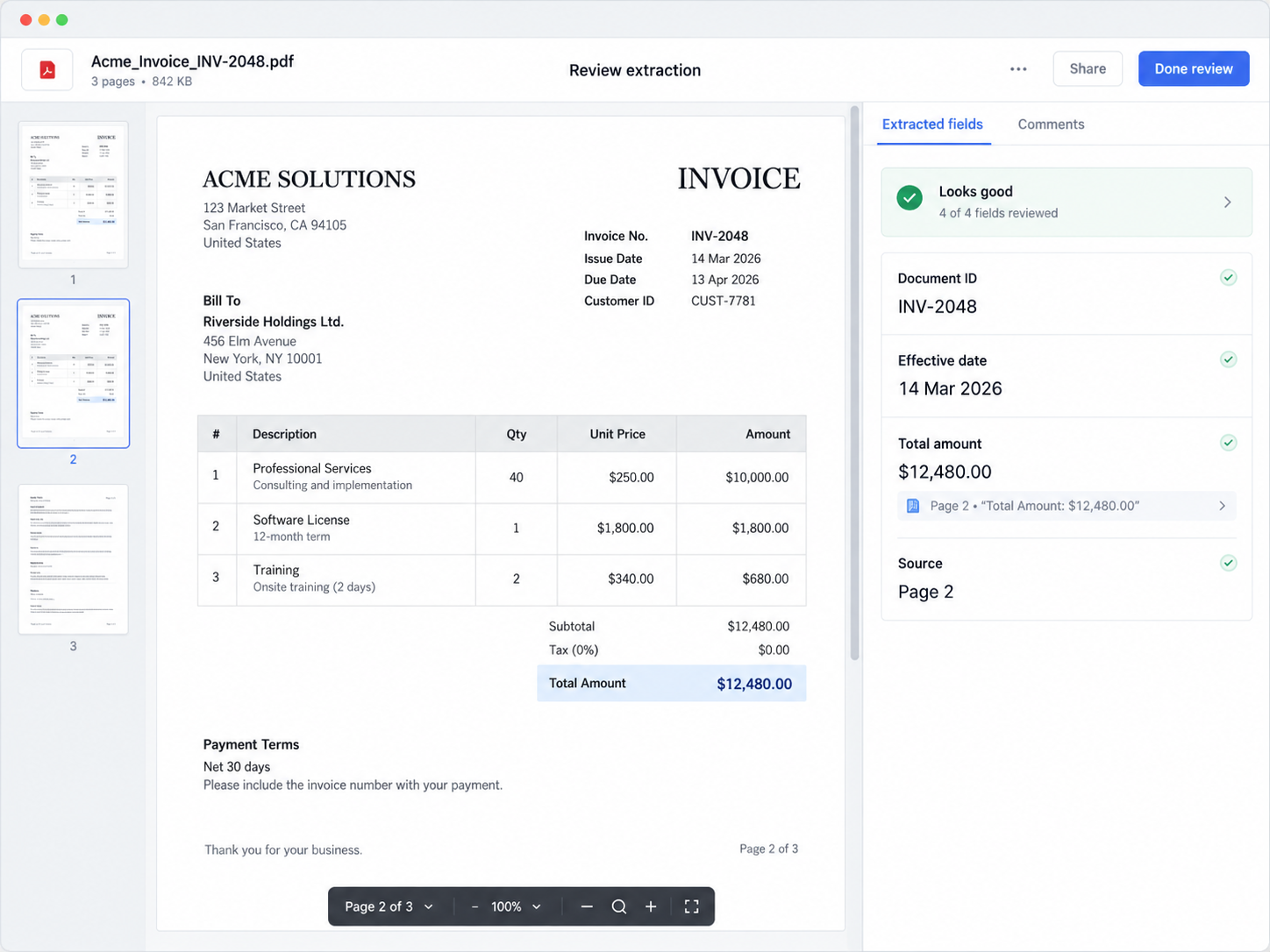Open the Page 2 of 3 dropdown
Screen dimensions: 1270x952
(x=389, y=906)
